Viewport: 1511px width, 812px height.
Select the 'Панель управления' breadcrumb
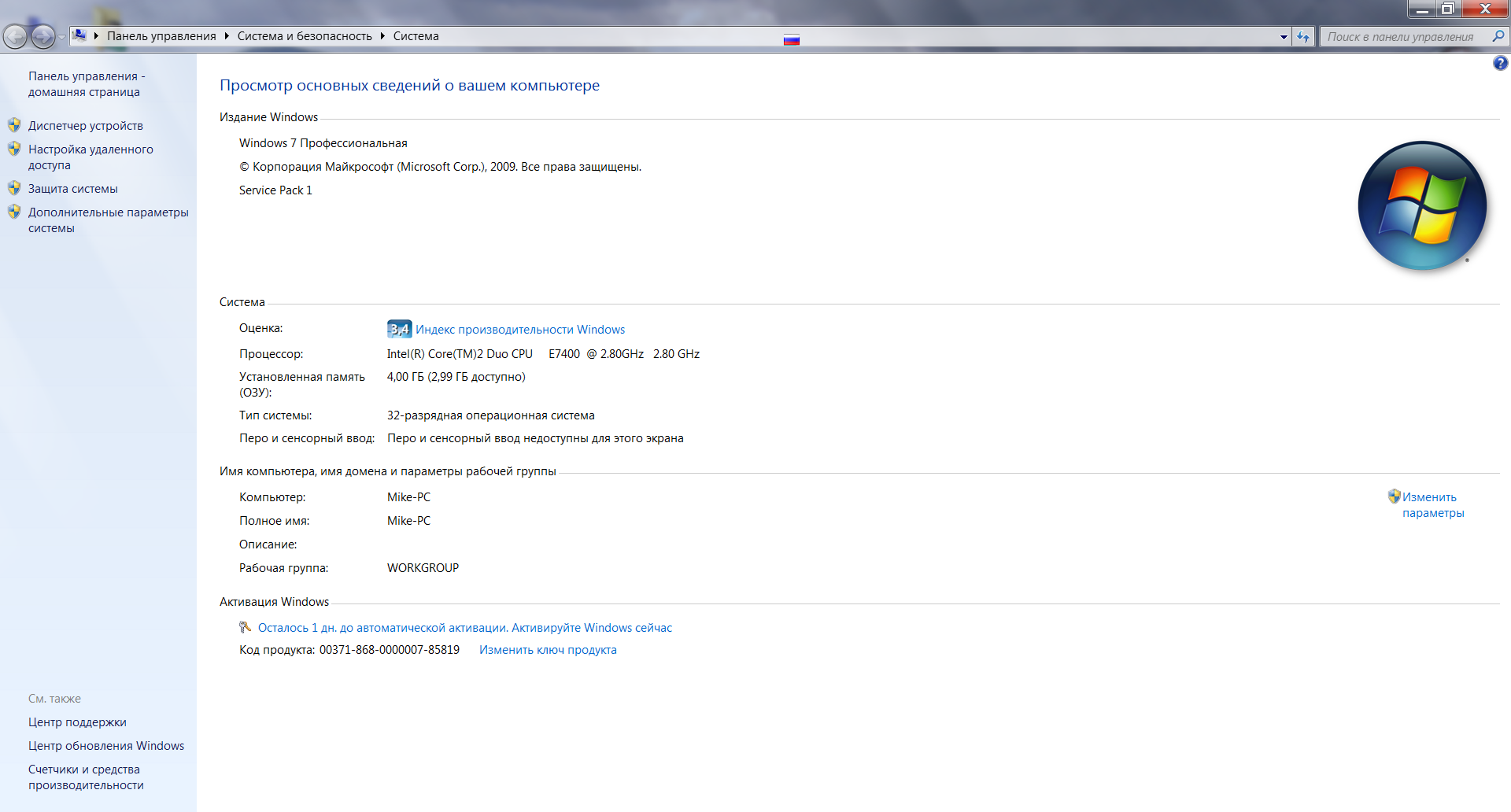point(161,36)
